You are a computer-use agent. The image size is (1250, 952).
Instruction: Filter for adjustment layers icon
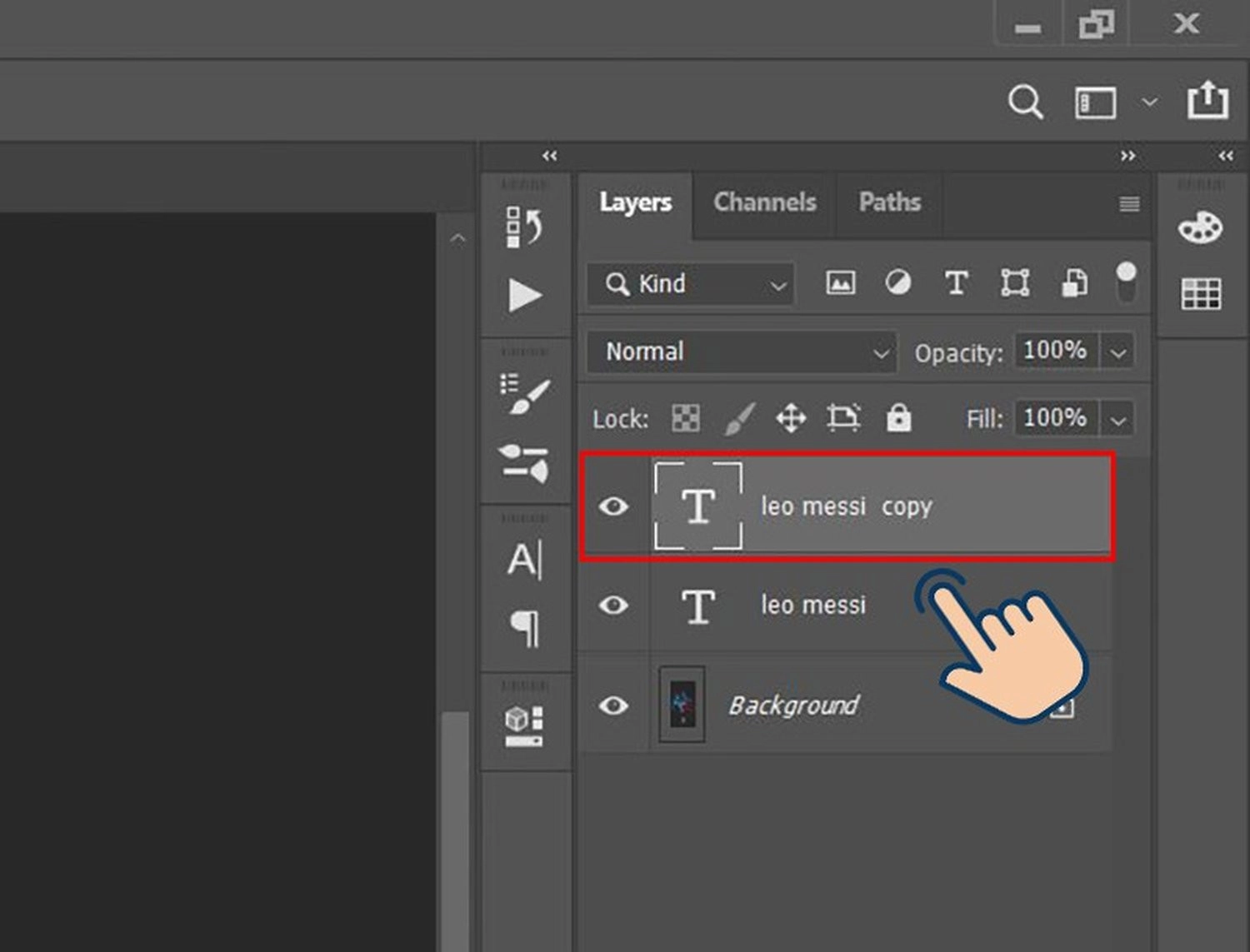coord(897,283)
